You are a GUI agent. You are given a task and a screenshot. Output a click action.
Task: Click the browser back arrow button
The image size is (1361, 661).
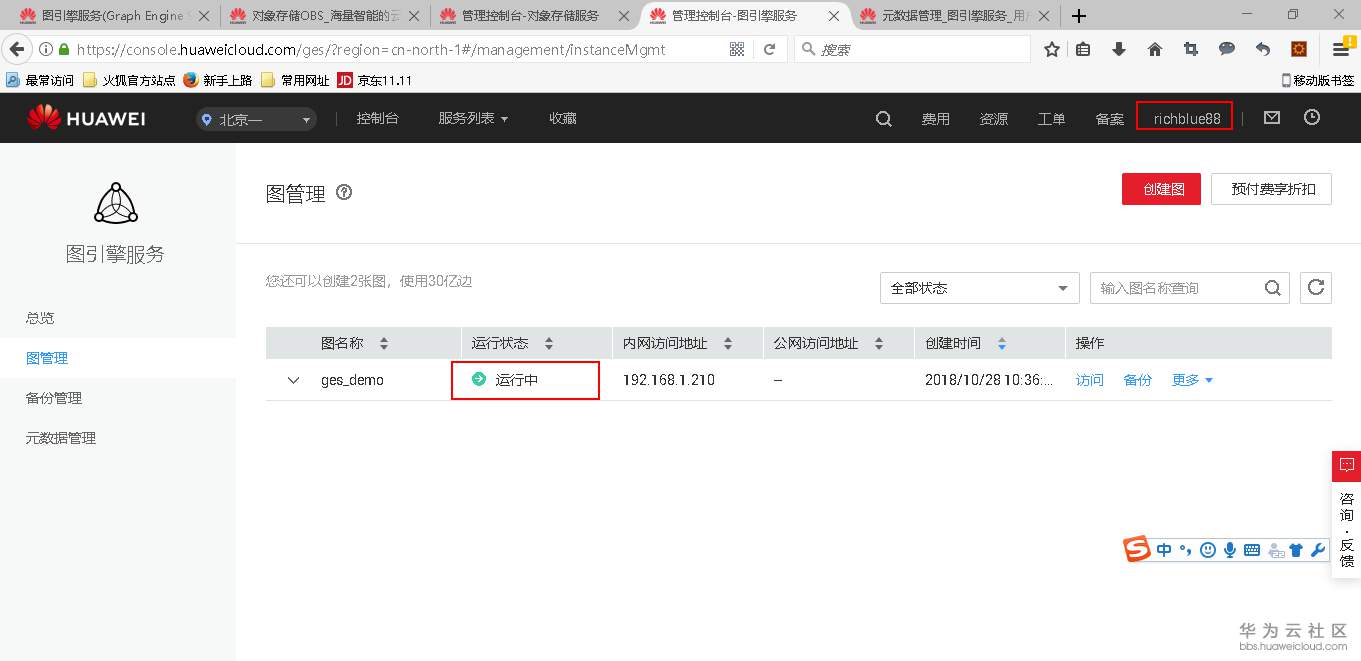pos(16,49)
